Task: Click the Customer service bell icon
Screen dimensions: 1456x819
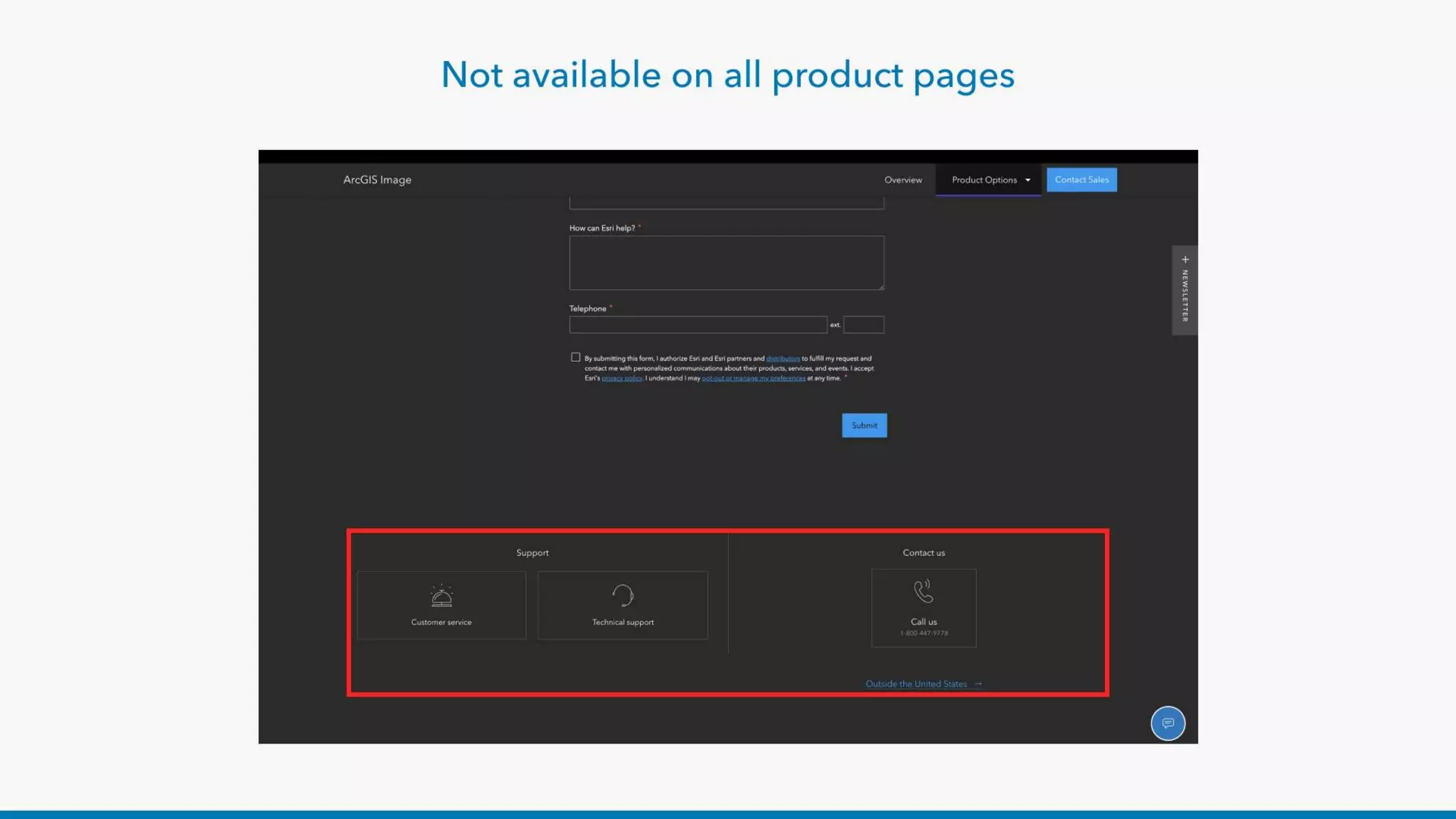Action: tap(441, 595)
